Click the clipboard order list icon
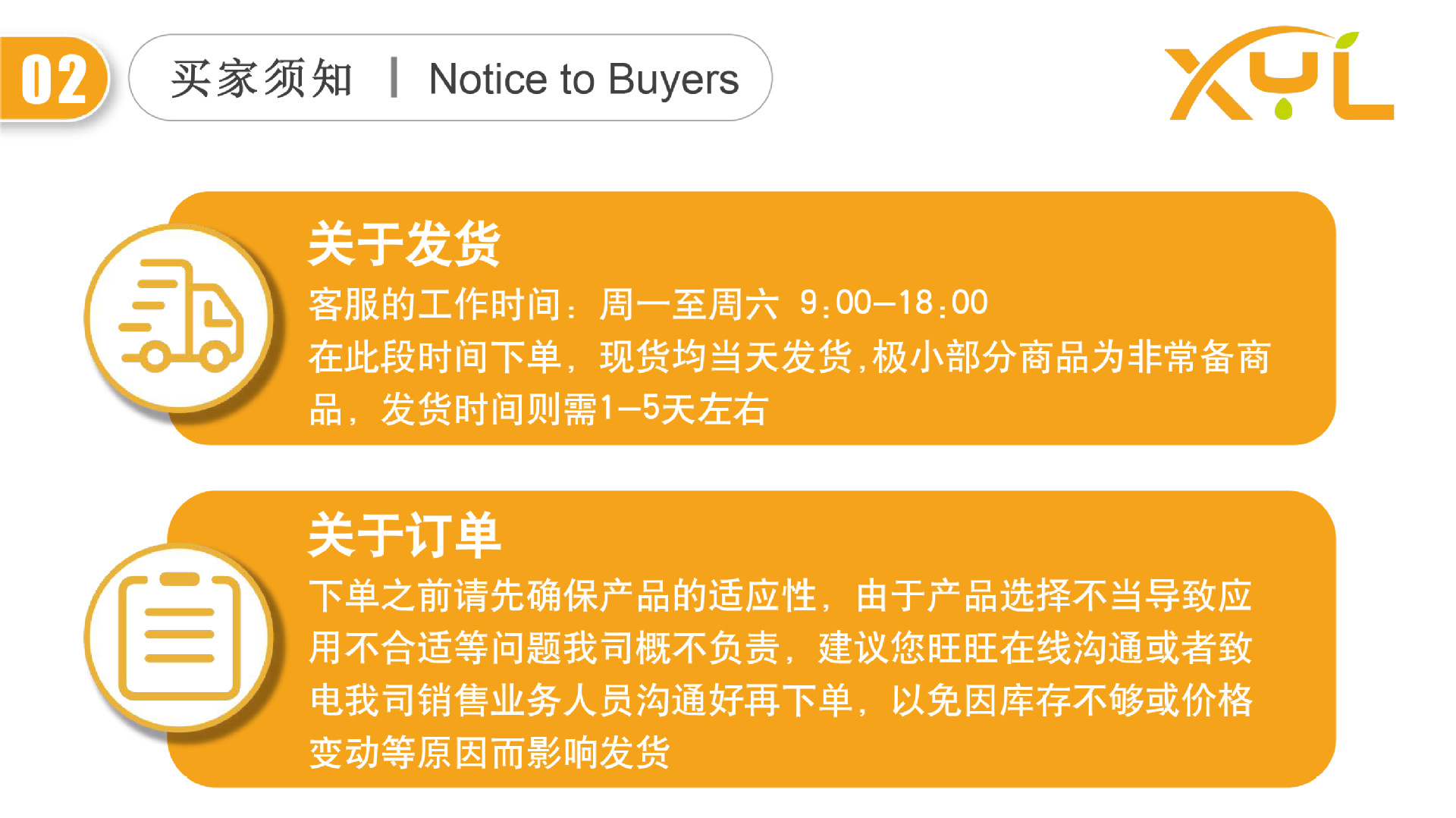This screenshot has width=1456, height=818. pos(180,635)
